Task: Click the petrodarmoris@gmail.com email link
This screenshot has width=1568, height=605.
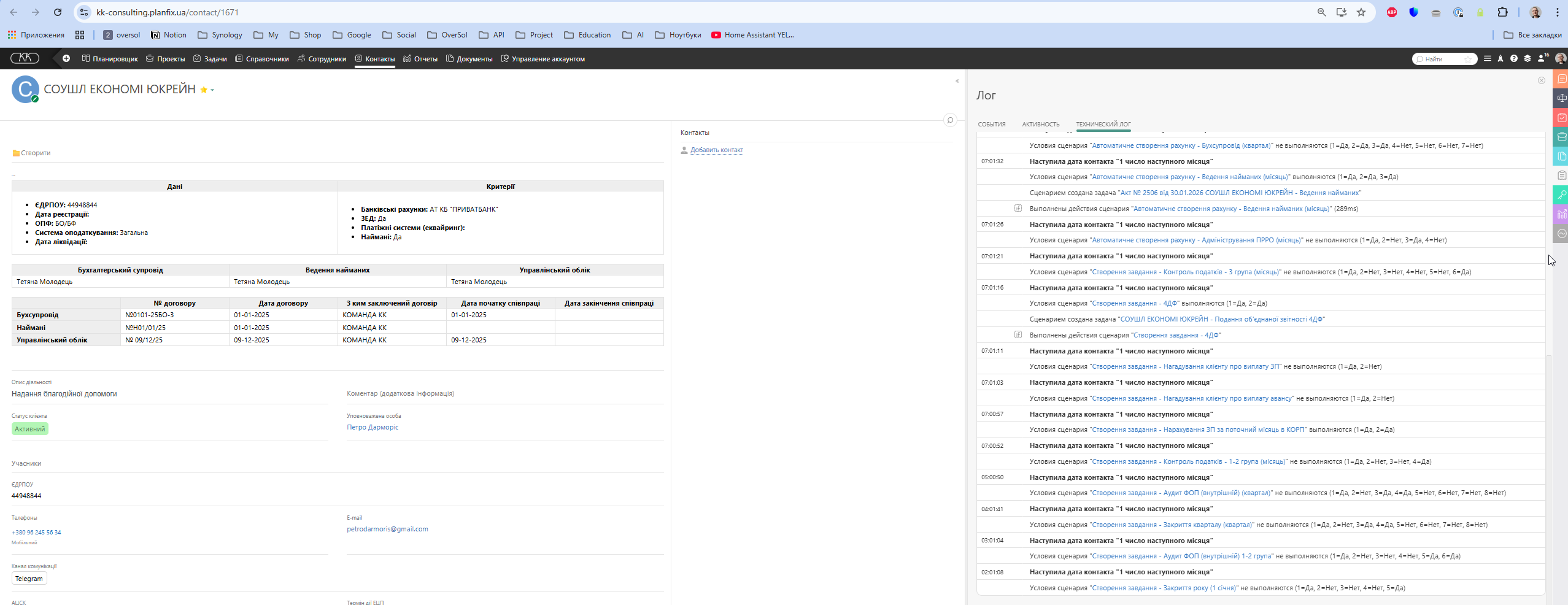Action: click(387, 529)
